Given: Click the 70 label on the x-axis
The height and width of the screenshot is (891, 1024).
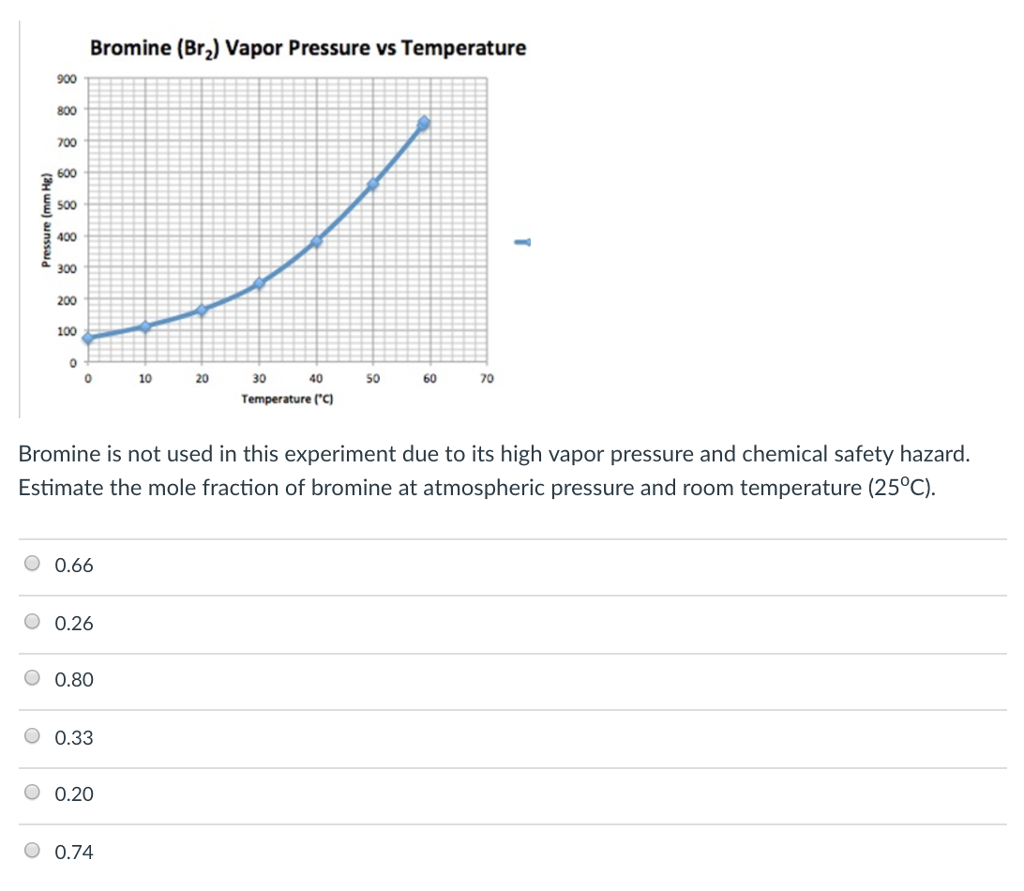Looking at the screenshot, I should pyautogui.click(x=486, y=378).
